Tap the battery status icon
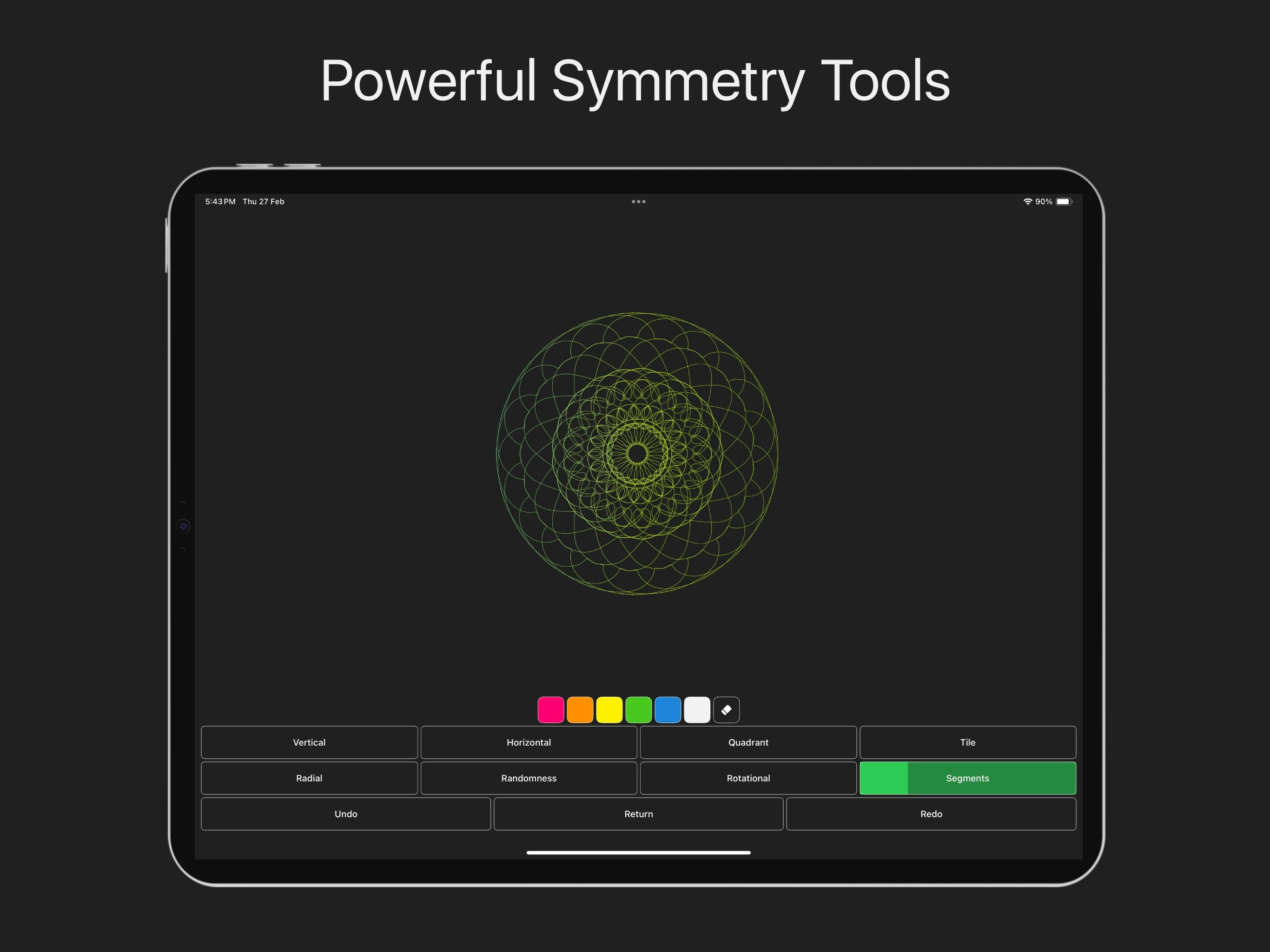The height and width of the screenshot is (952, 1270). point(1064,202)
